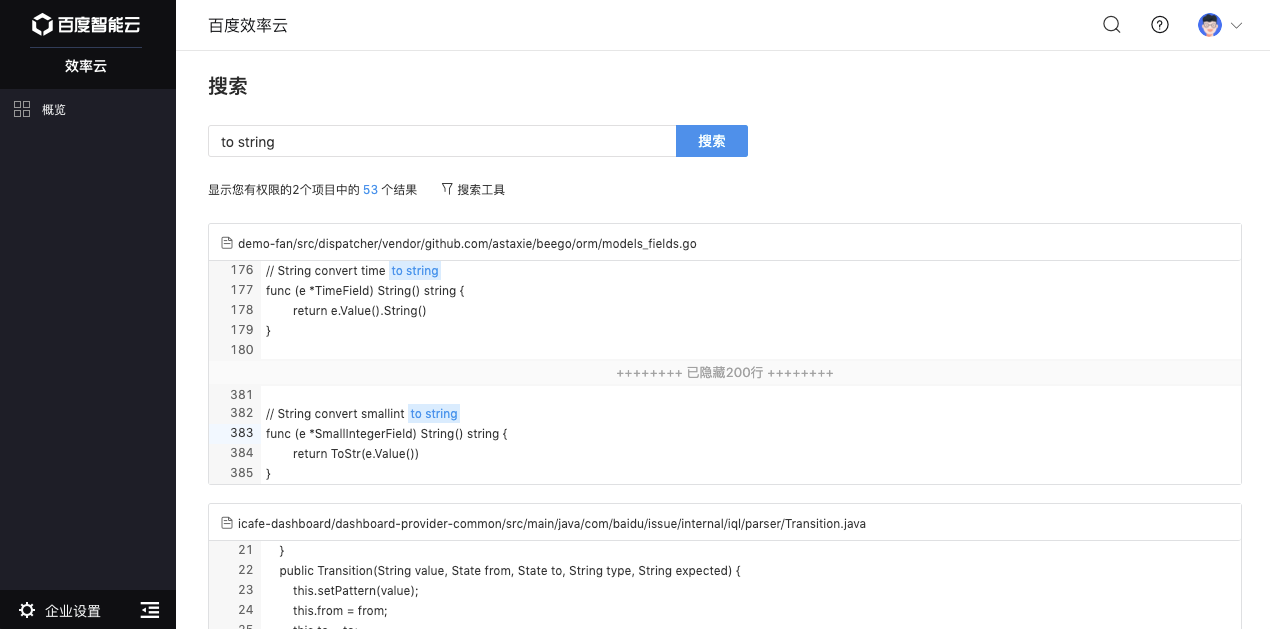This screenshot has width=1270, height=629.
Task: Expand the user account dropdown arrow
Action: point(1236,26)
